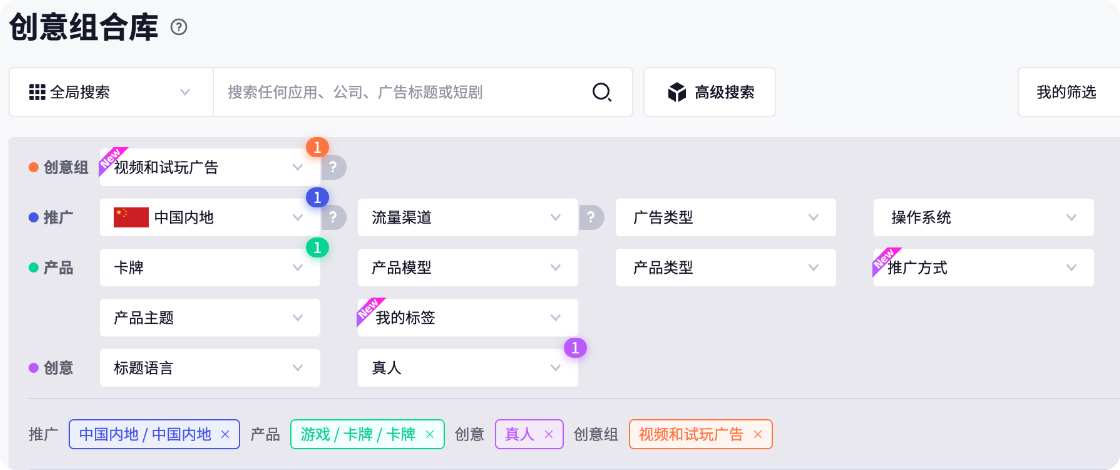Viewport: 1120px width, 470px height.
Task: Expand the 全局搜索 scope dropdown
Action: pos(111,92)
